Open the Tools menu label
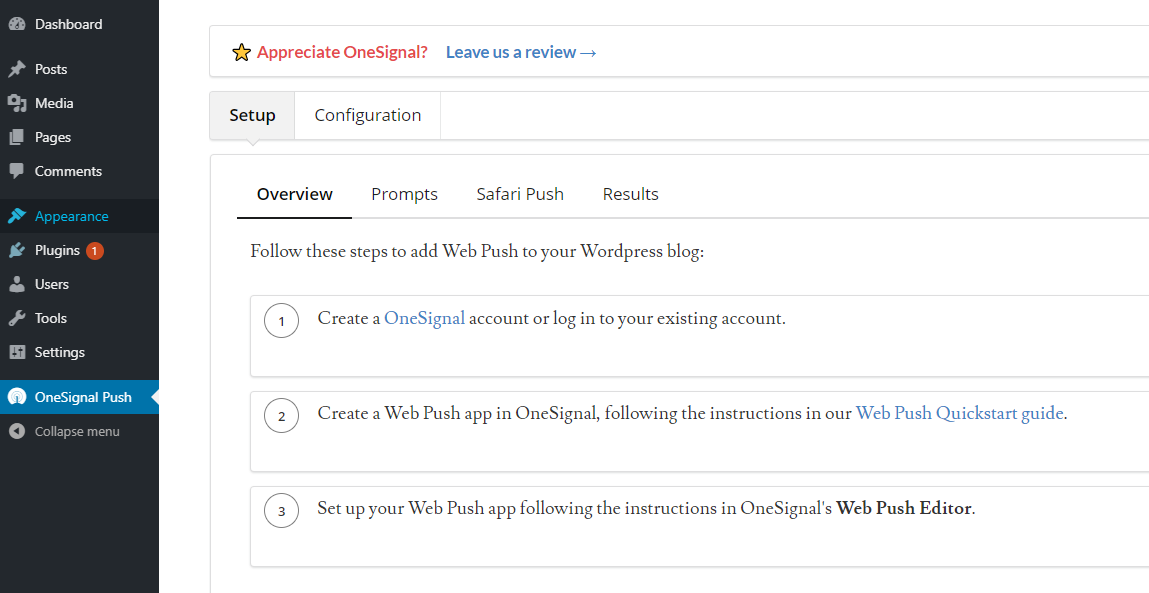The image size is (1149, 593). [x=51, y=318]
